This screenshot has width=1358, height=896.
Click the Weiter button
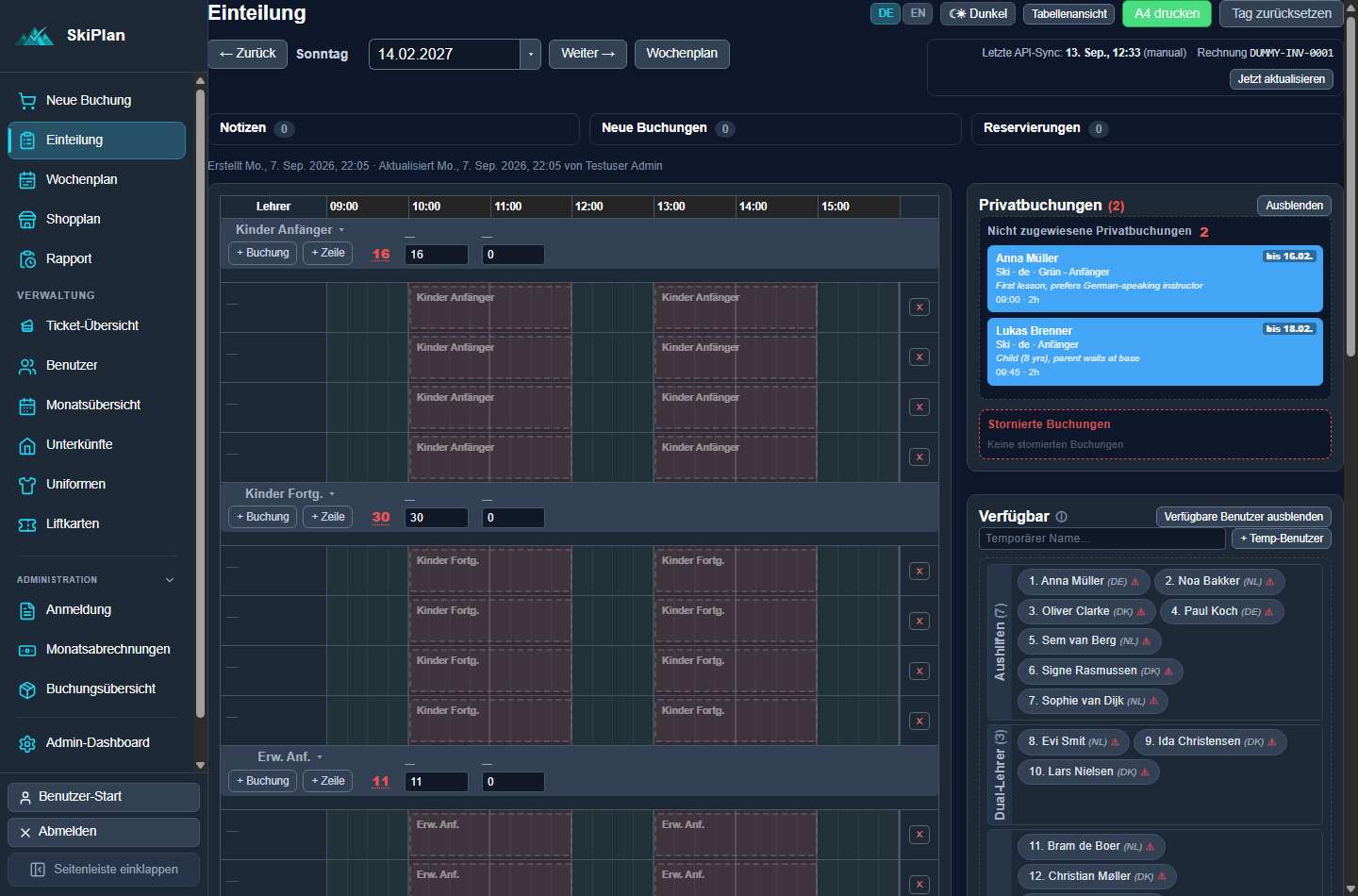(x=588, y=54)
